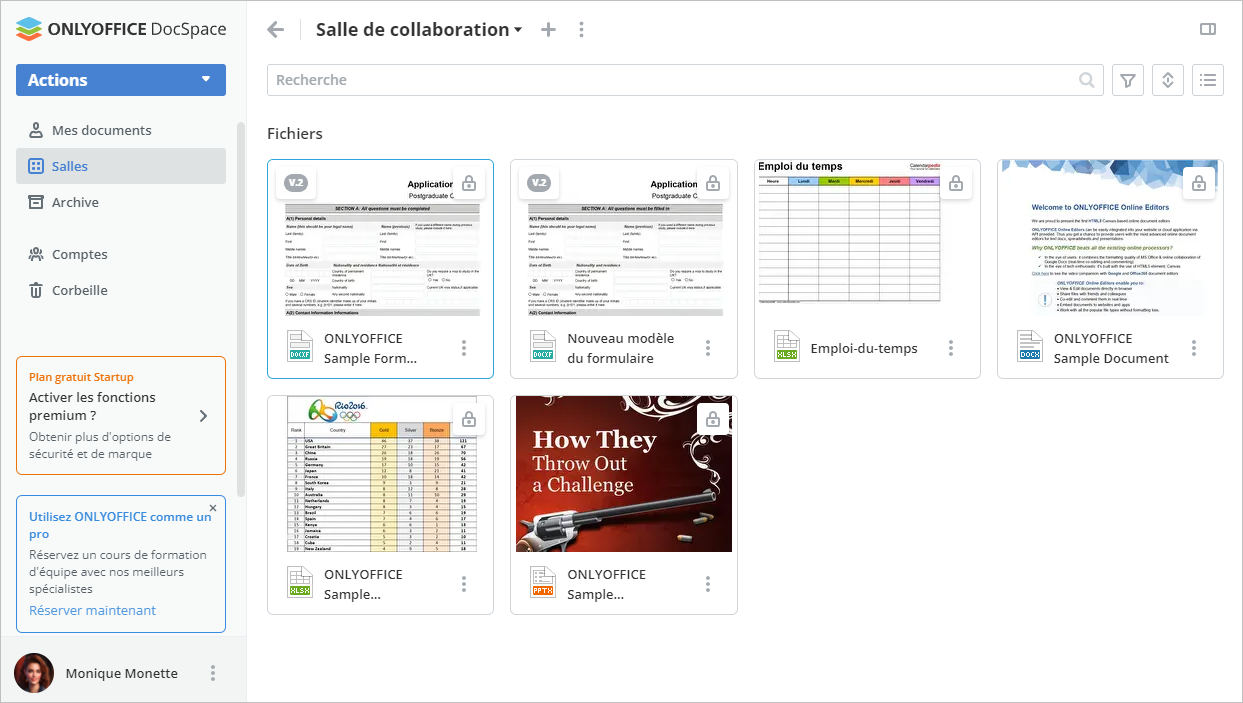Open Monique Monette profile avatar
Screen dimensions: 1243x703
(x=34, y=673)
